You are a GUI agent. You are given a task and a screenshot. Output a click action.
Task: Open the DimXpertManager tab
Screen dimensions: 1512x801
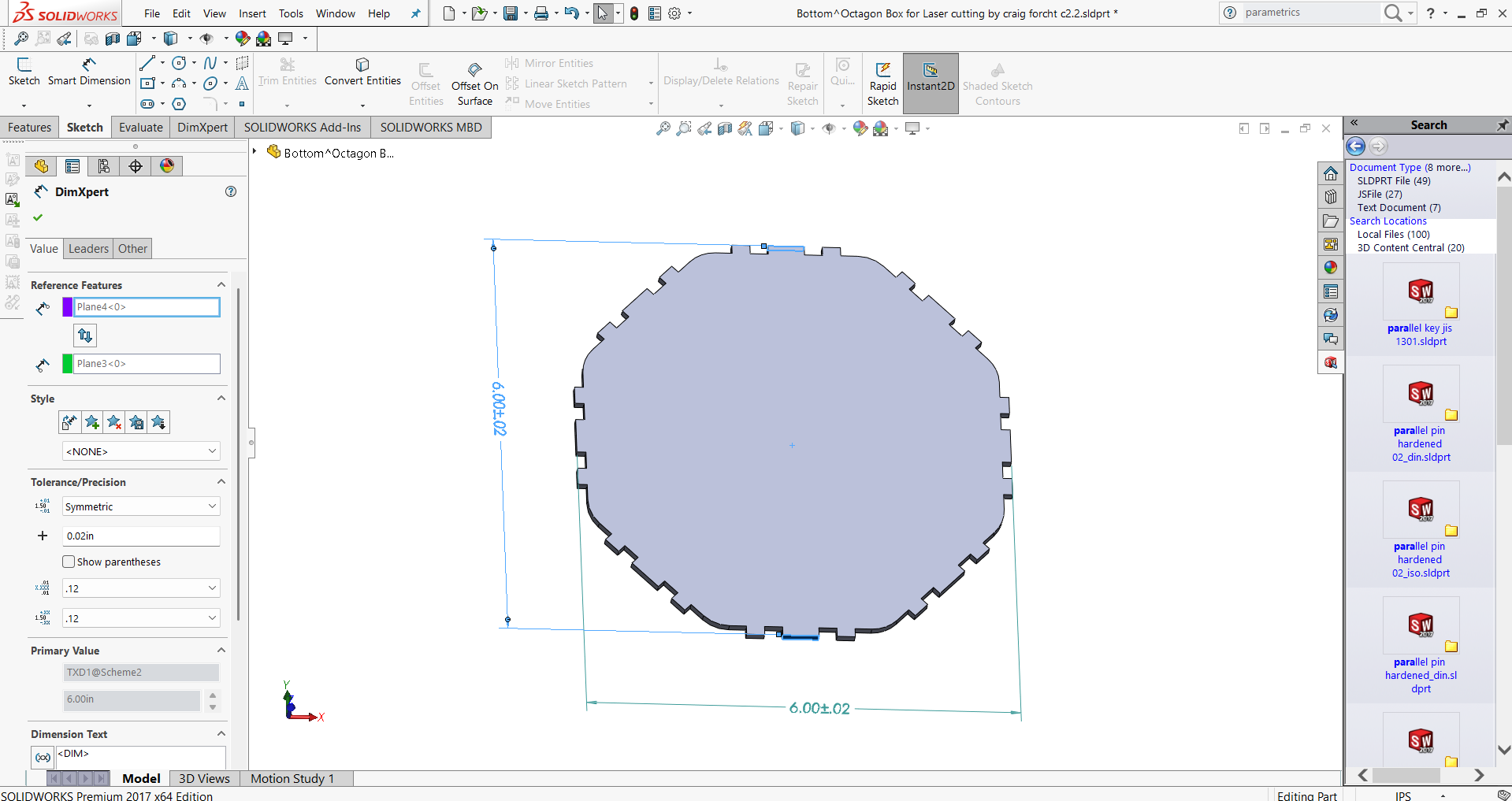tap(136, 166)
